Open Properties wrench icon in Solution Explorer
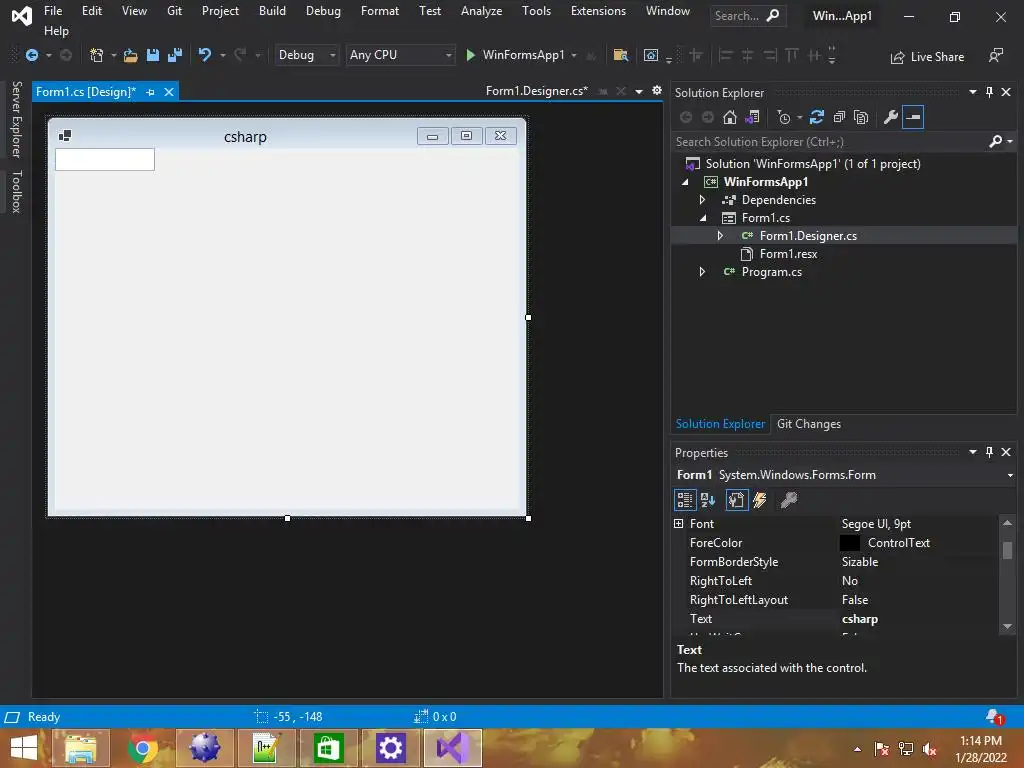This screenshot has width=1024, height=768. coord(890,118)
